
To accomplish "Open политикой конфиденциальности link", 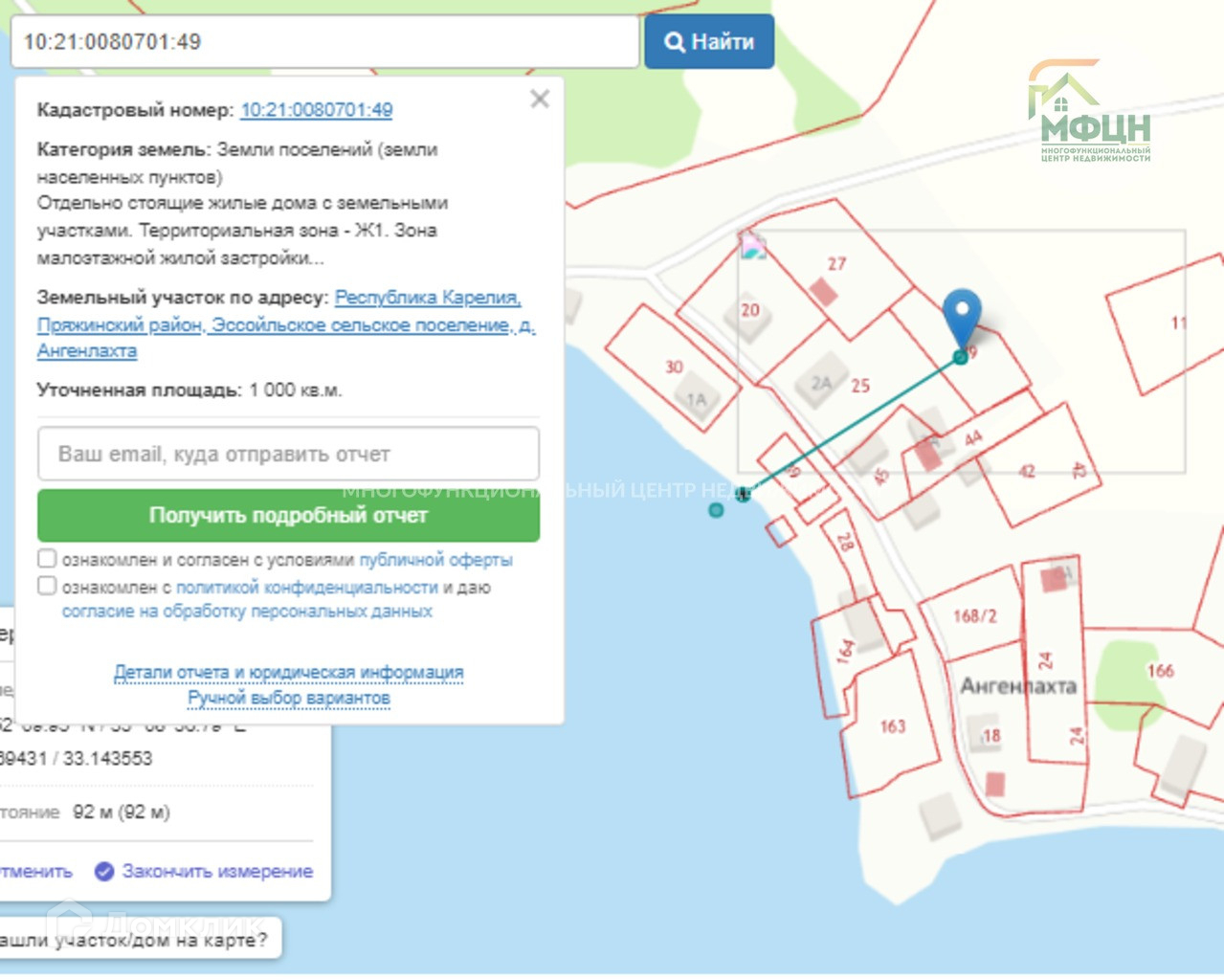I will click(x=306, y=587).
